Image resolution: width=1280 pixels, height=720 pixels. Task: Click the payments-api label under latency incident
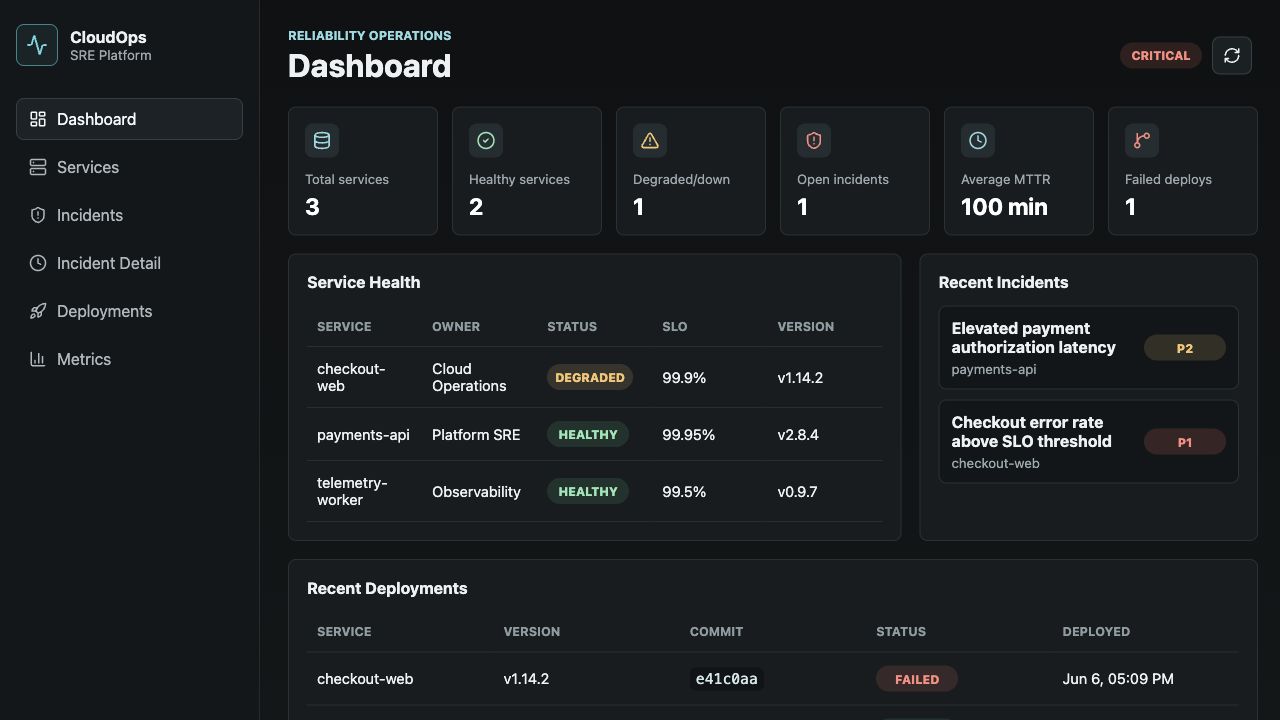pos(994,369)
